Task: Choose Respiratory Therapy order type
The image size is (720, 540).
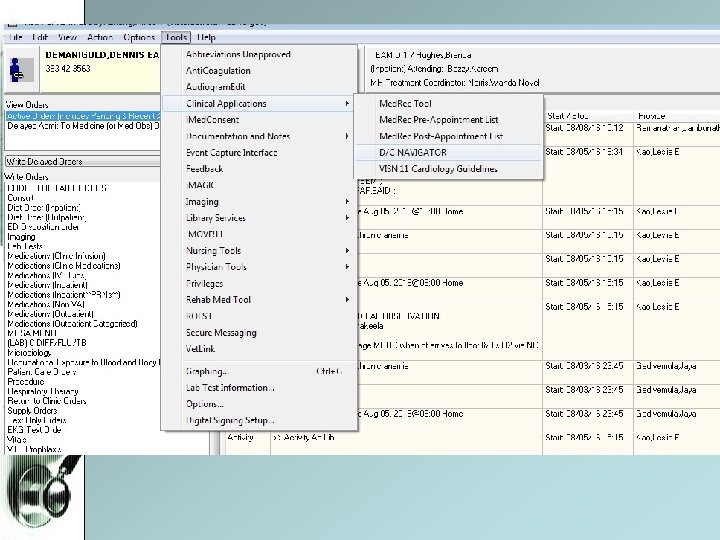Action: [x=43, y=391]
